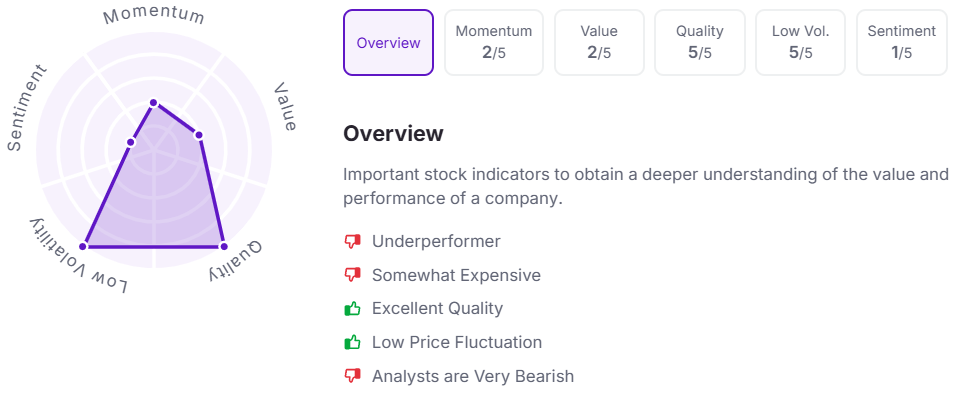The height and width of the screenshot is (394, 963).
Task: Switch to the Value 2/5 tab
Action: pyautogui.click(x=599, y=42)
